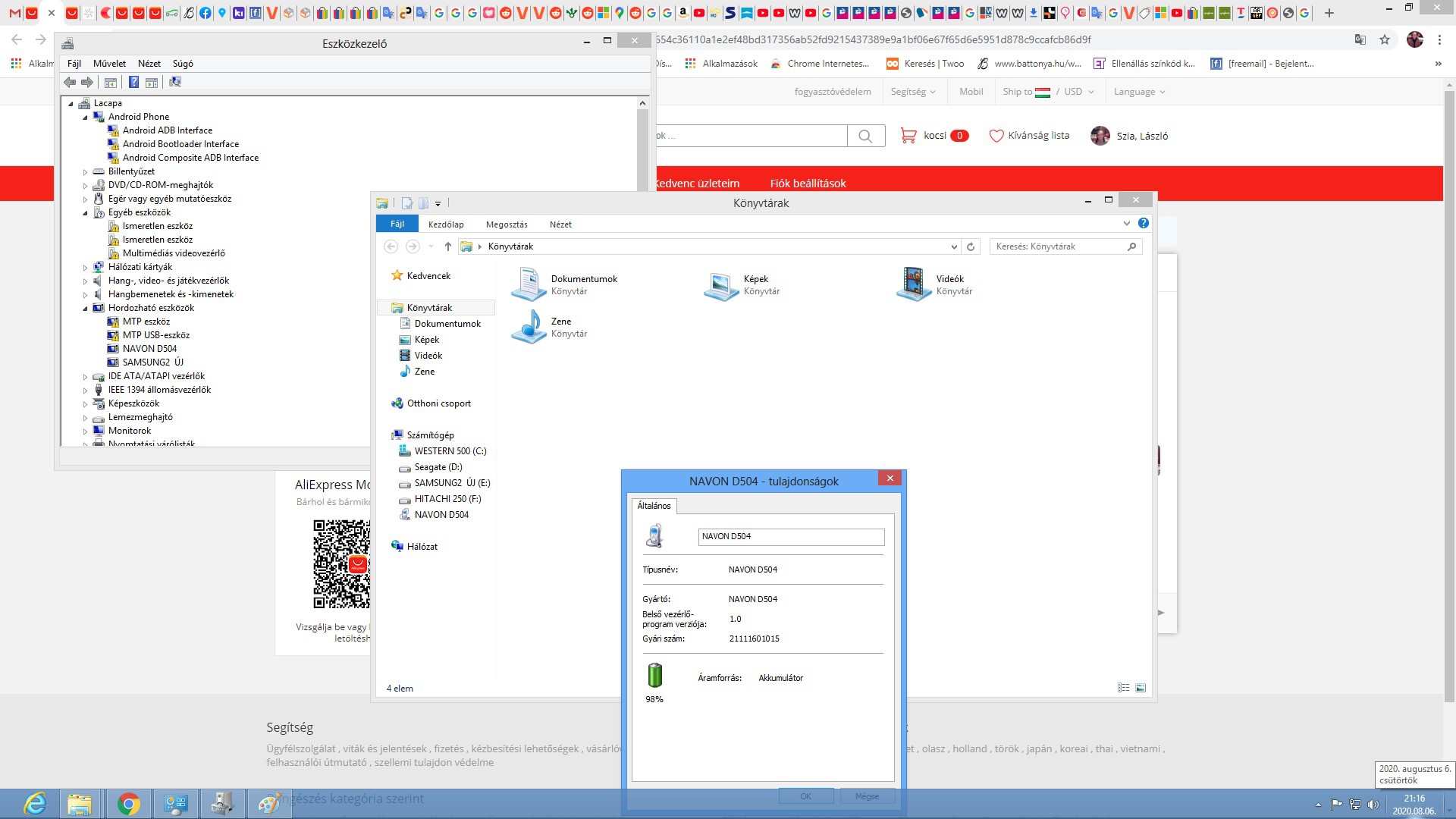
Task: Switch Könyvtárak to details view
Action: click(1124, 688)
